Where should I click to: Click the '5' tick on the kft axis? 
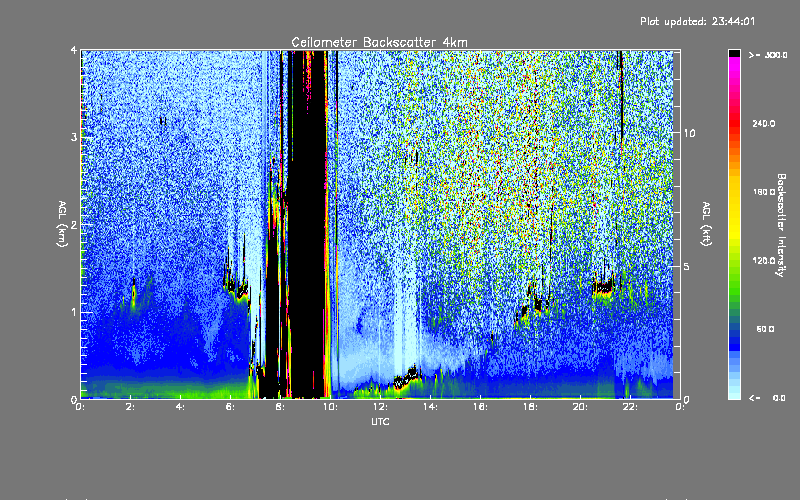click(687, 266)
